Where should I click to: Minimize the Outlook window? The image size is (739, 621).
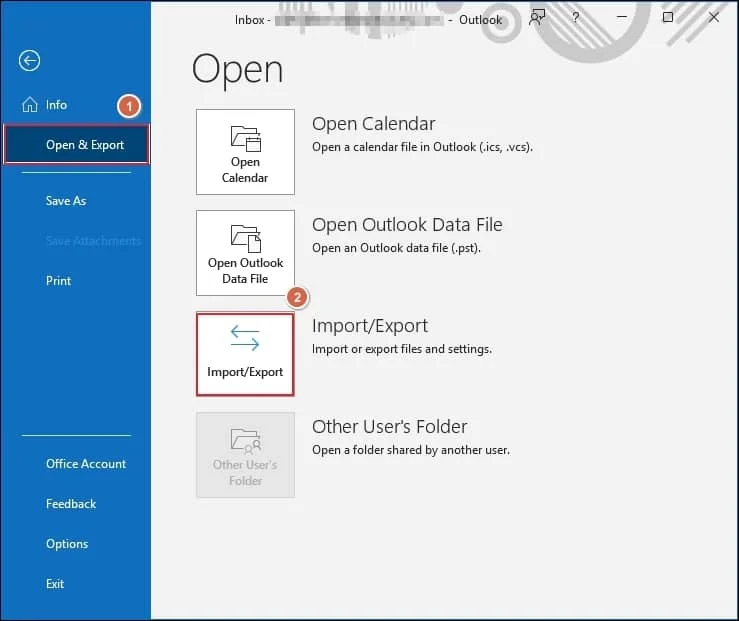pos(622,17)
